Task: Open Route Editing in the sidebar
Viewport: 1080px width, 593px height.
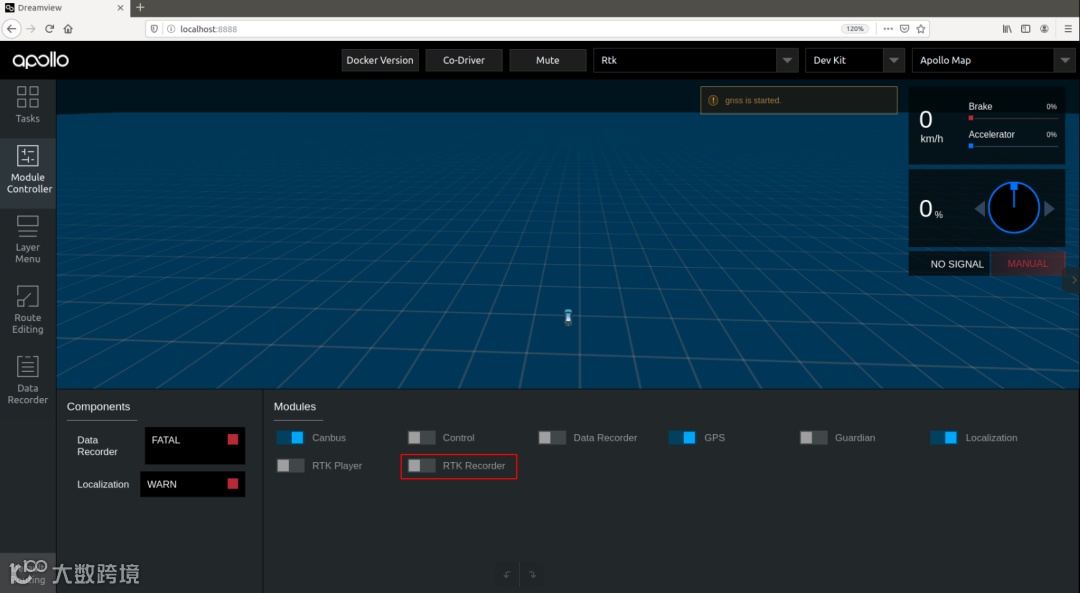Action: pos(28,310)
